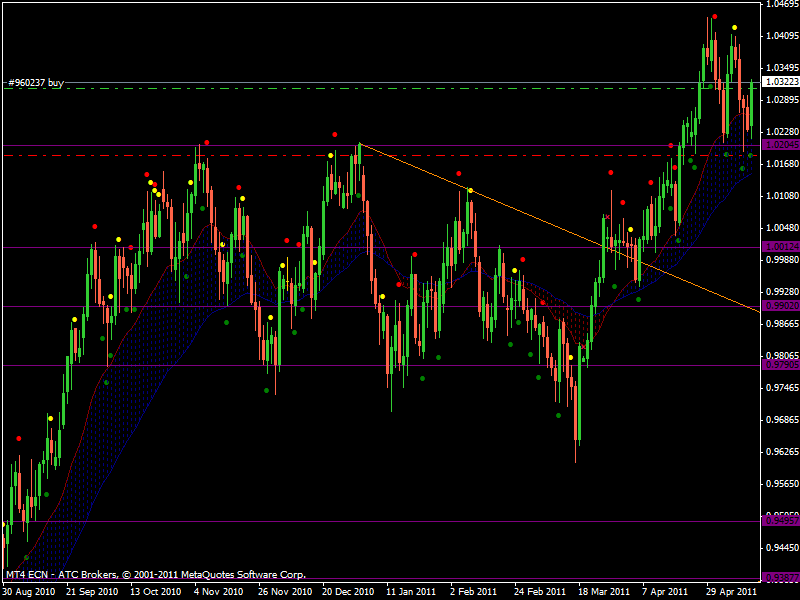Screen dimensions: 800x600
Task: Click the 0.99280 price axis label
Action: tap(782, 292)
